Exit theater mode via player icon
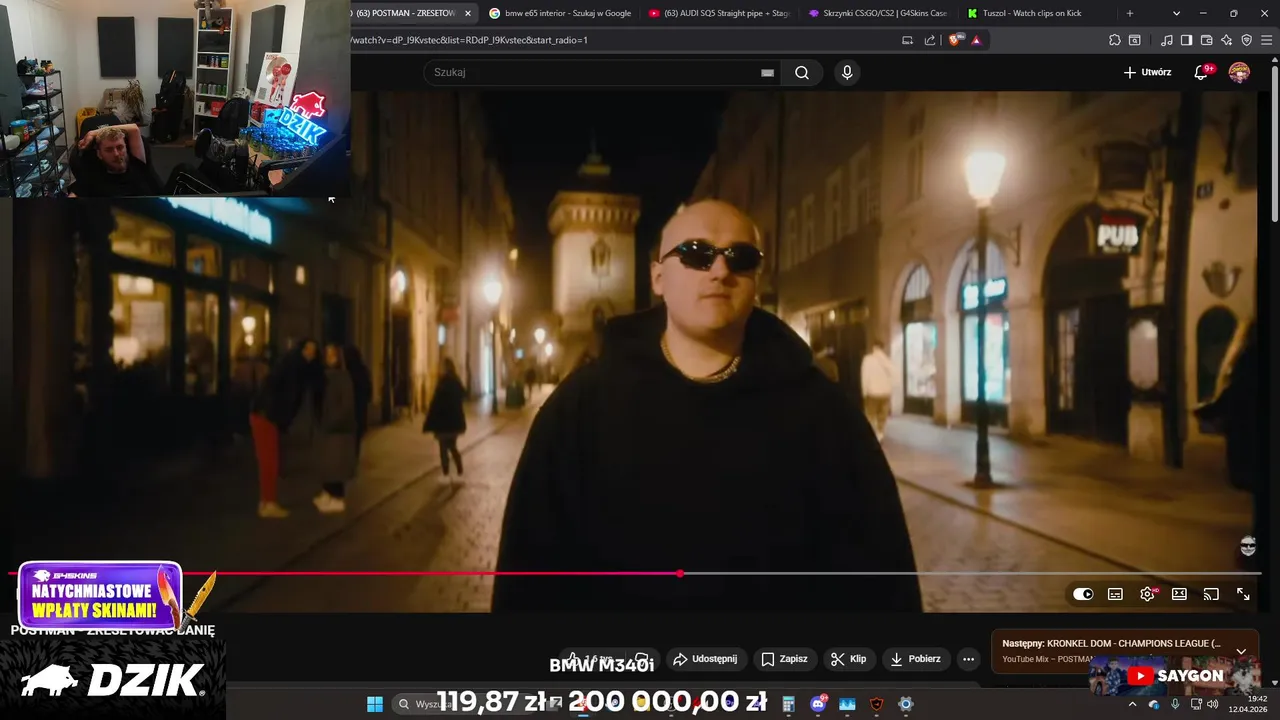Screen dimensions: 1280x720 point(1179,594)
